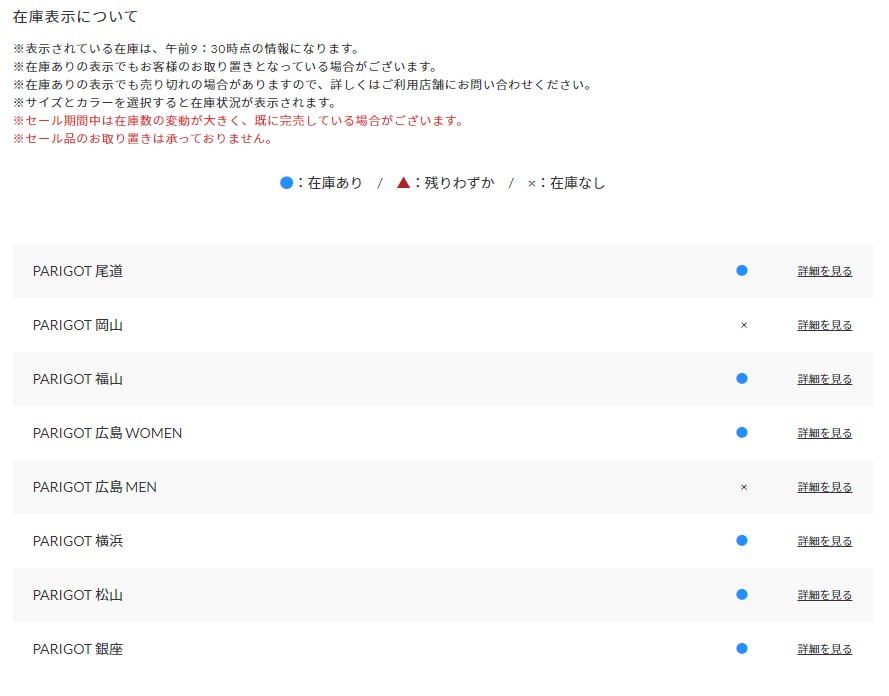The image size is (889, 696).
Task: Click the blue stock dot for PARIGOT 銀座
Action: [742, 649]
